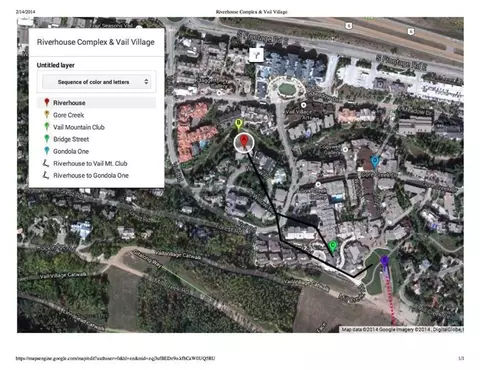Click the red marker A on the map
Viewport: 480px width, 370px height.
(244, 142)
